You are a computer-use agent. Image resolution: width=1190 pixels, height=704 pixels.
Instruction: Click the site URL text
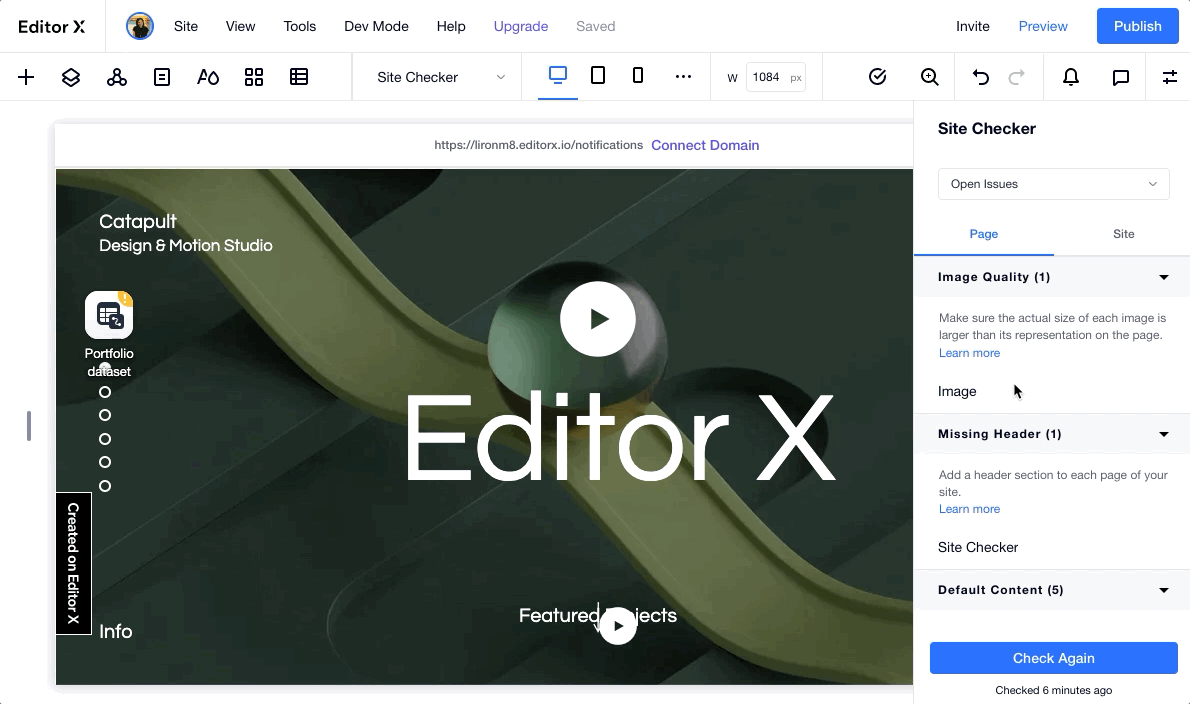click(x=538, y=145)
